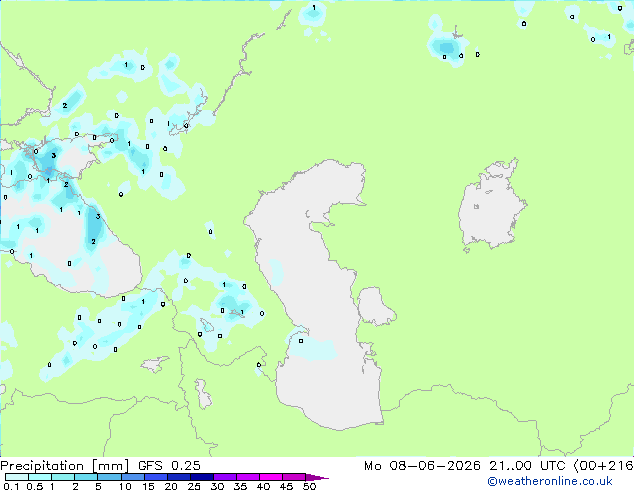Click the 'GFS 0.25' model label
This screenshot has height=490, width=634.
169,466
